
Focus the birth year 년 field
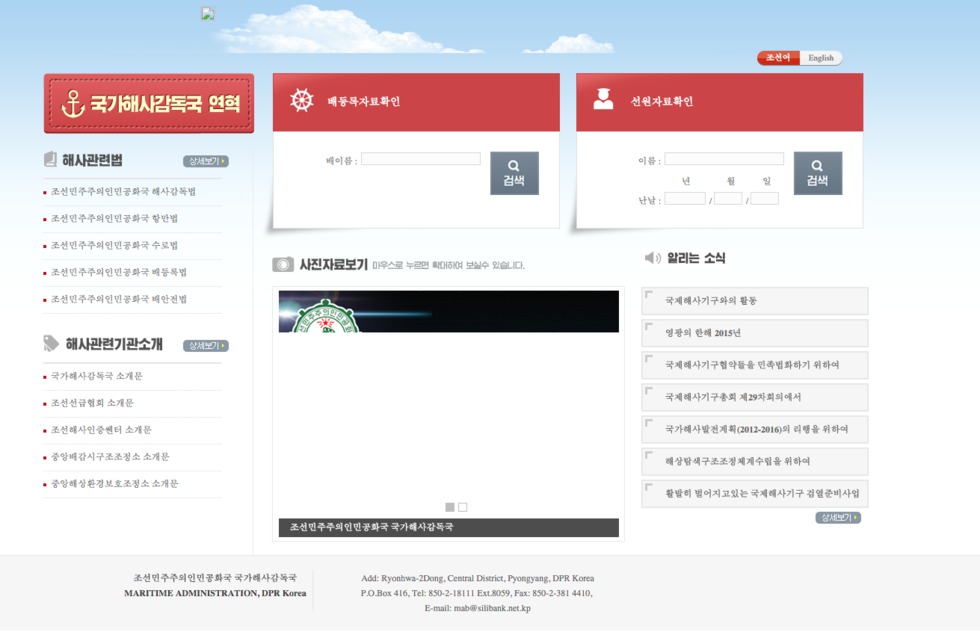pos(685,199)
